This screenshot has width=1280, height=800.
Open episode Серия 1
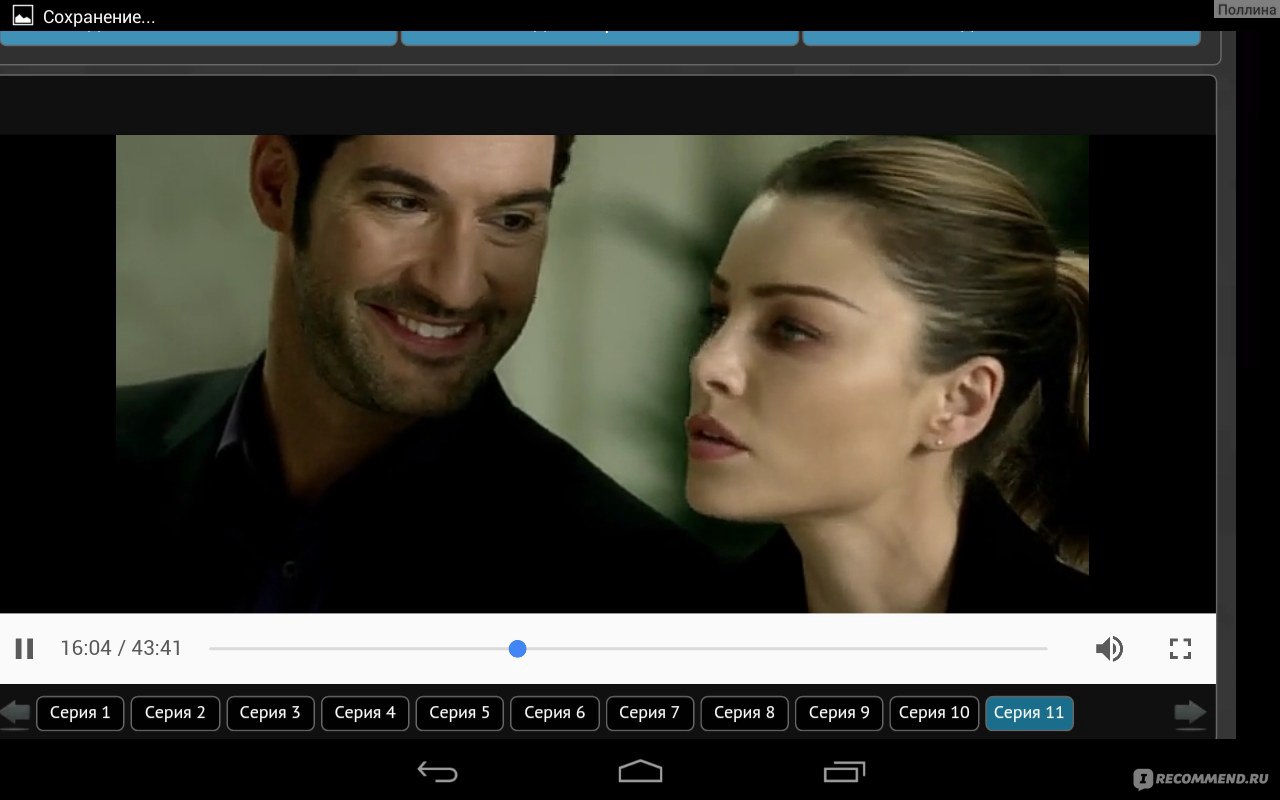[x=80, y=713]
